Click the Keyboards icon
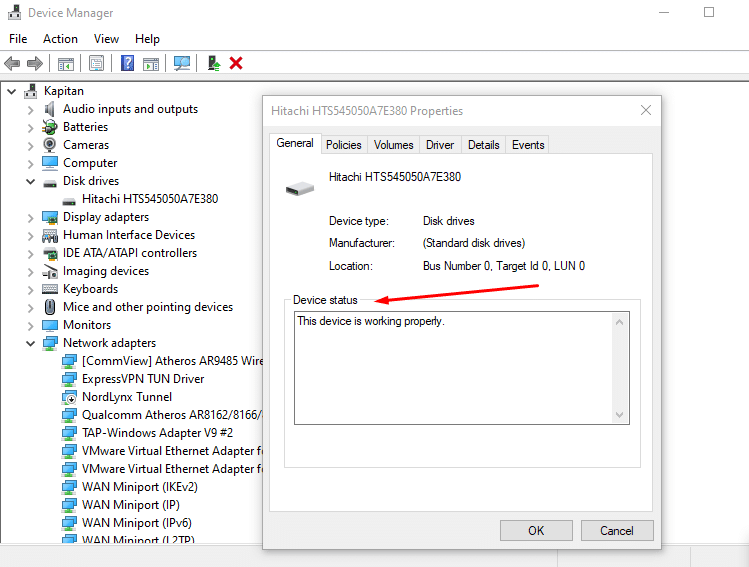 click(x=50, y=289)
